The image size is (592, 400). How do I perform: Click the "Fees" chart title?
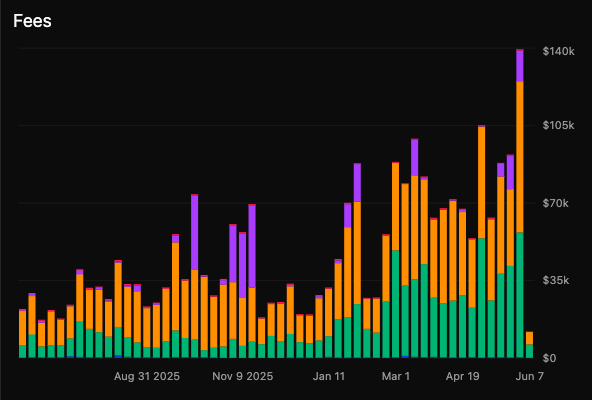click(x=32, y=21)
